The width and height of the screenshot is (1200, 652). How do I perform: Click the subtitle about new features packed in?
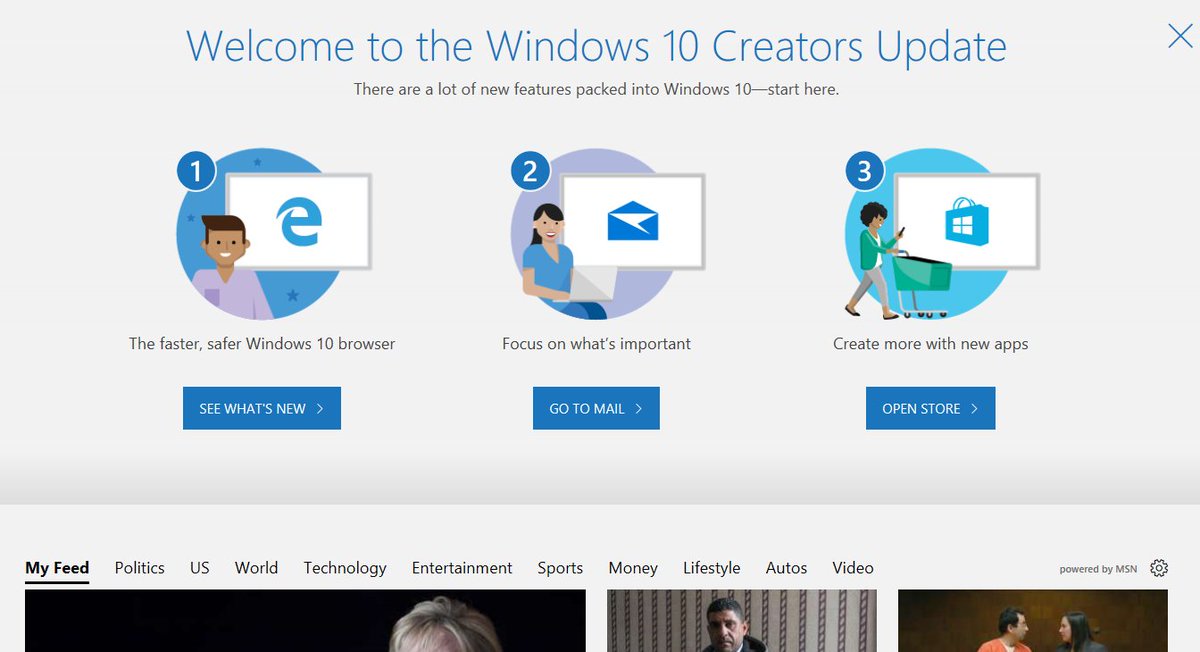click(596, 89)
